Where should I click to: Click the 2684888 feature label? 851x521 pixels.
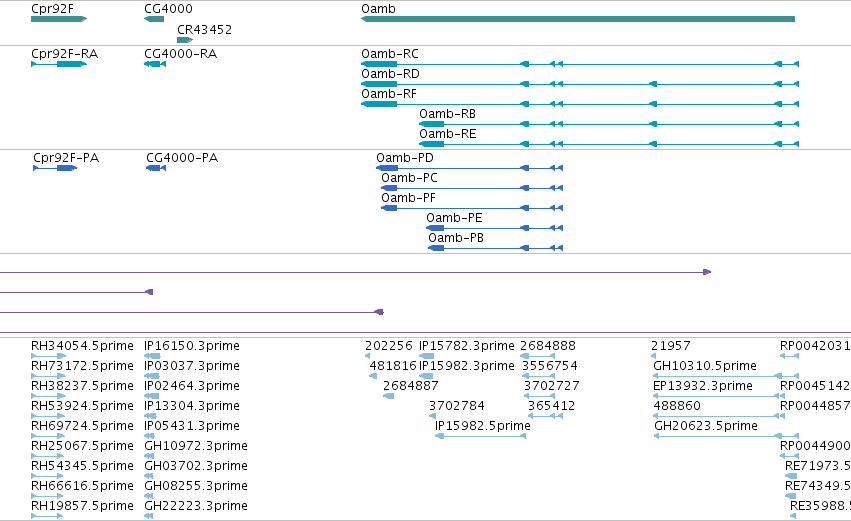(548, 346)
